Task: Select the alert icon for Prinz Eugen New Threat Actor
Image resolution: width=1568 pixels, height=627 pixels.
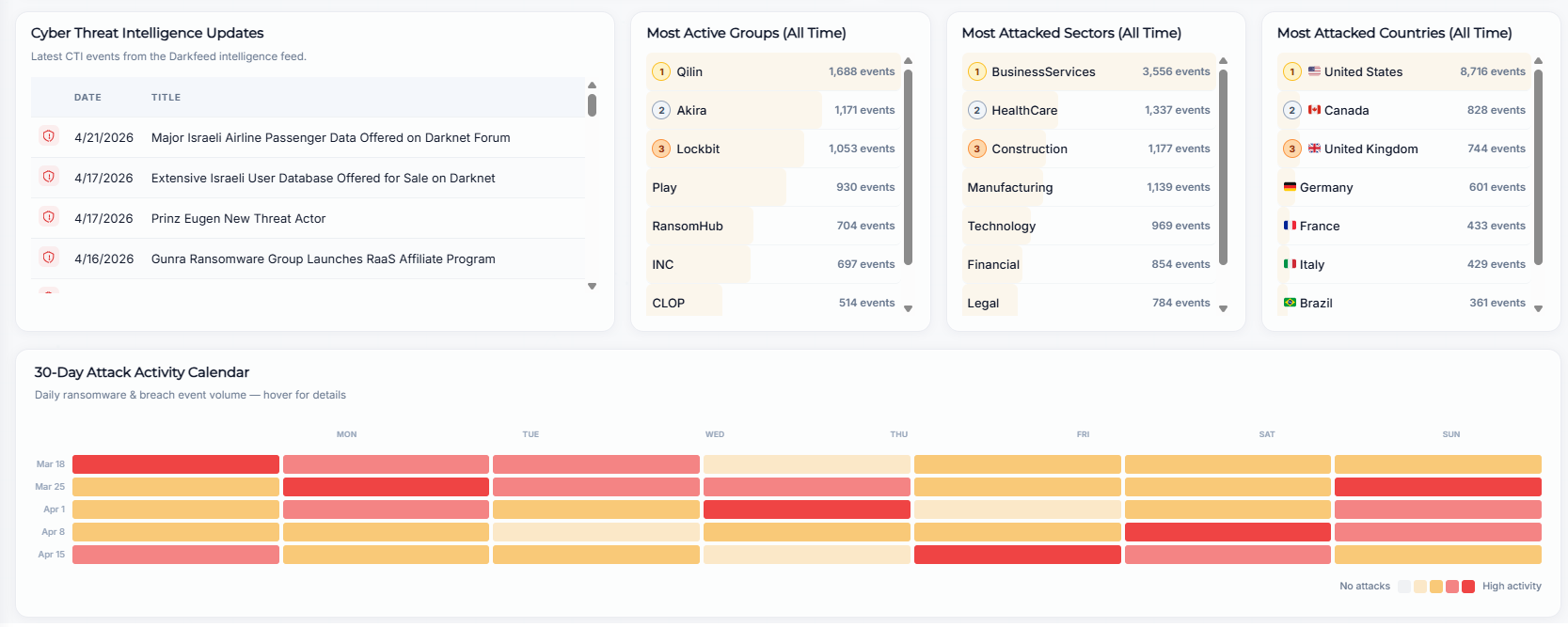Action: click(x=48, y=217)
